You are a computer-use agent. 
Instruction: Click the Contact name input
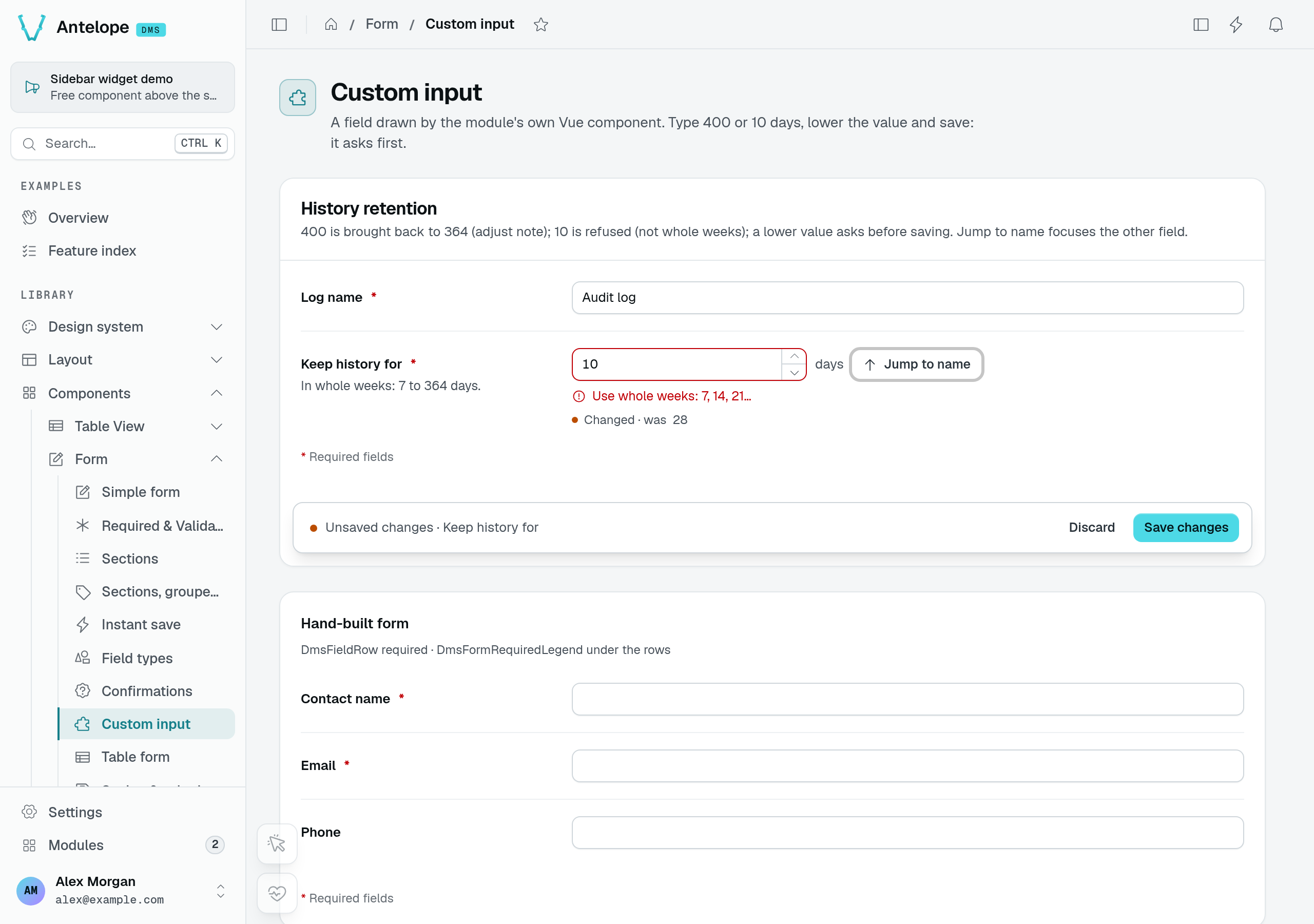[907, 699]
